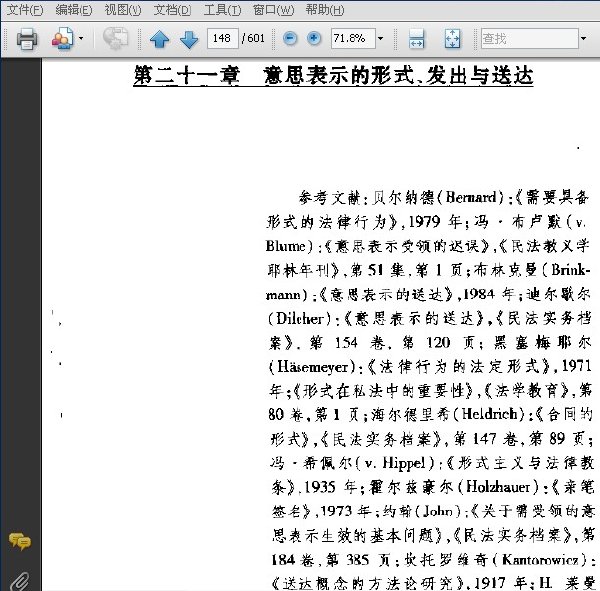Open the comments panel speech-bubble icon
Viewport: 600px width, 591px height.
[20, 541]
